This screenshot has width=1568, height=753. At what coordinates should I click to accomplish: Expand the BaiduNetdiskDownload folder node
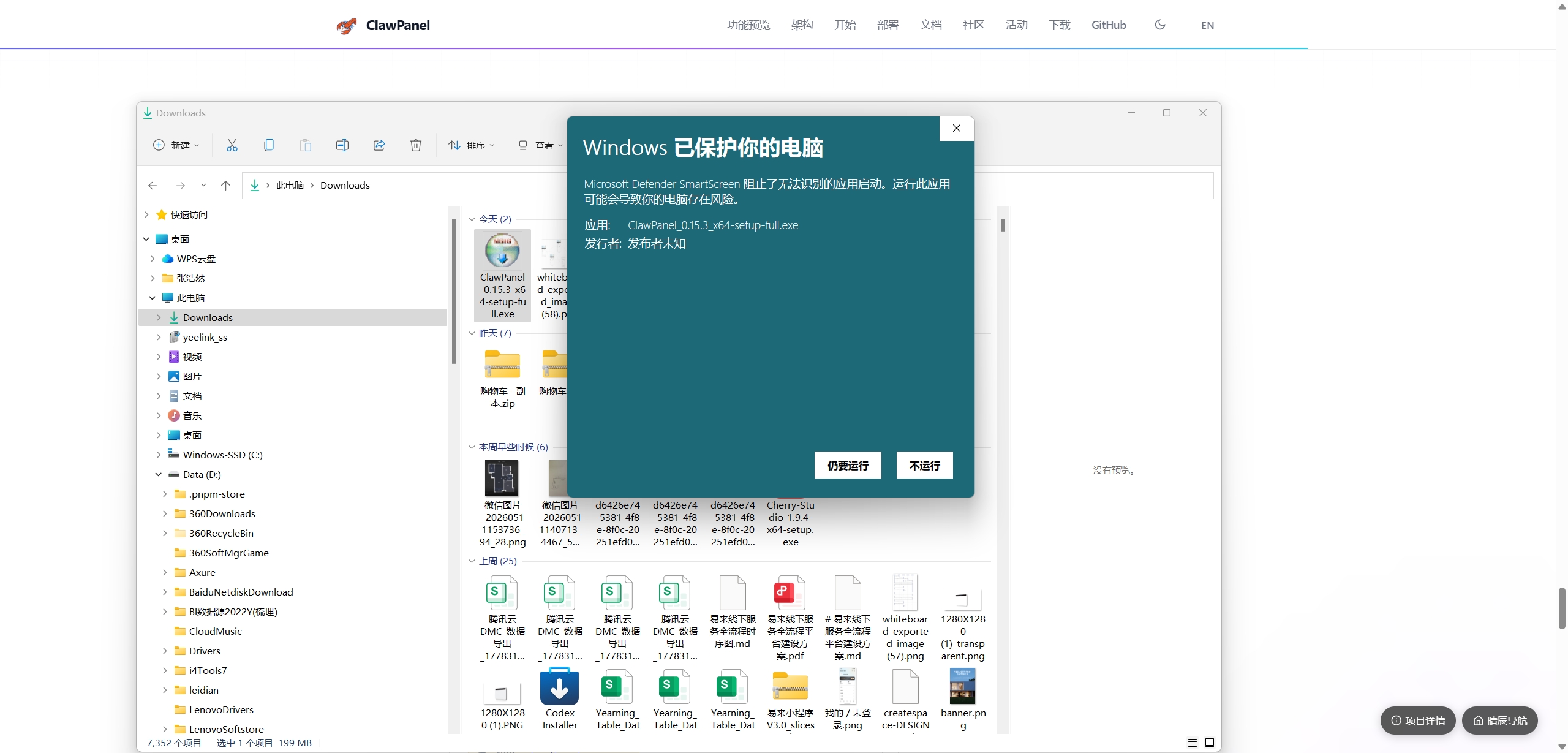pos(165,592)
